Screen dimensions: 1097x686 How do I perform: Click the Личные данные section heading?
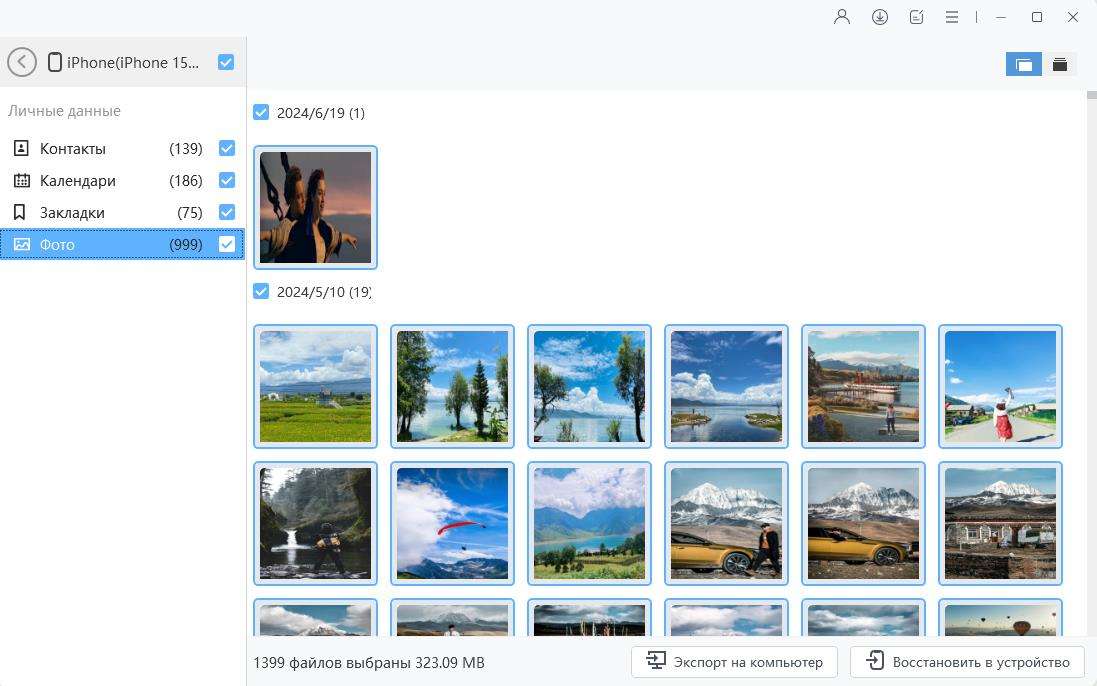coord(64,110)
